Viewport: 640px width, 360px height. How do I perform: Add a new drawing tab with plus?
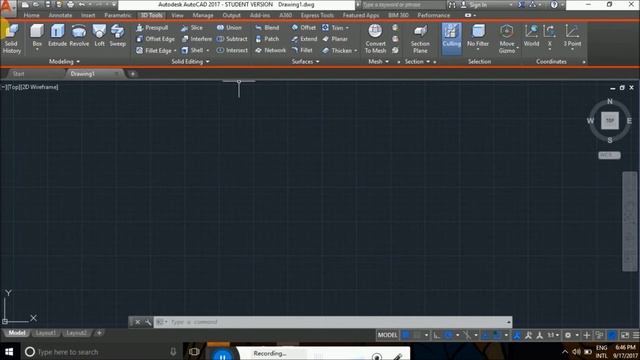132,74
